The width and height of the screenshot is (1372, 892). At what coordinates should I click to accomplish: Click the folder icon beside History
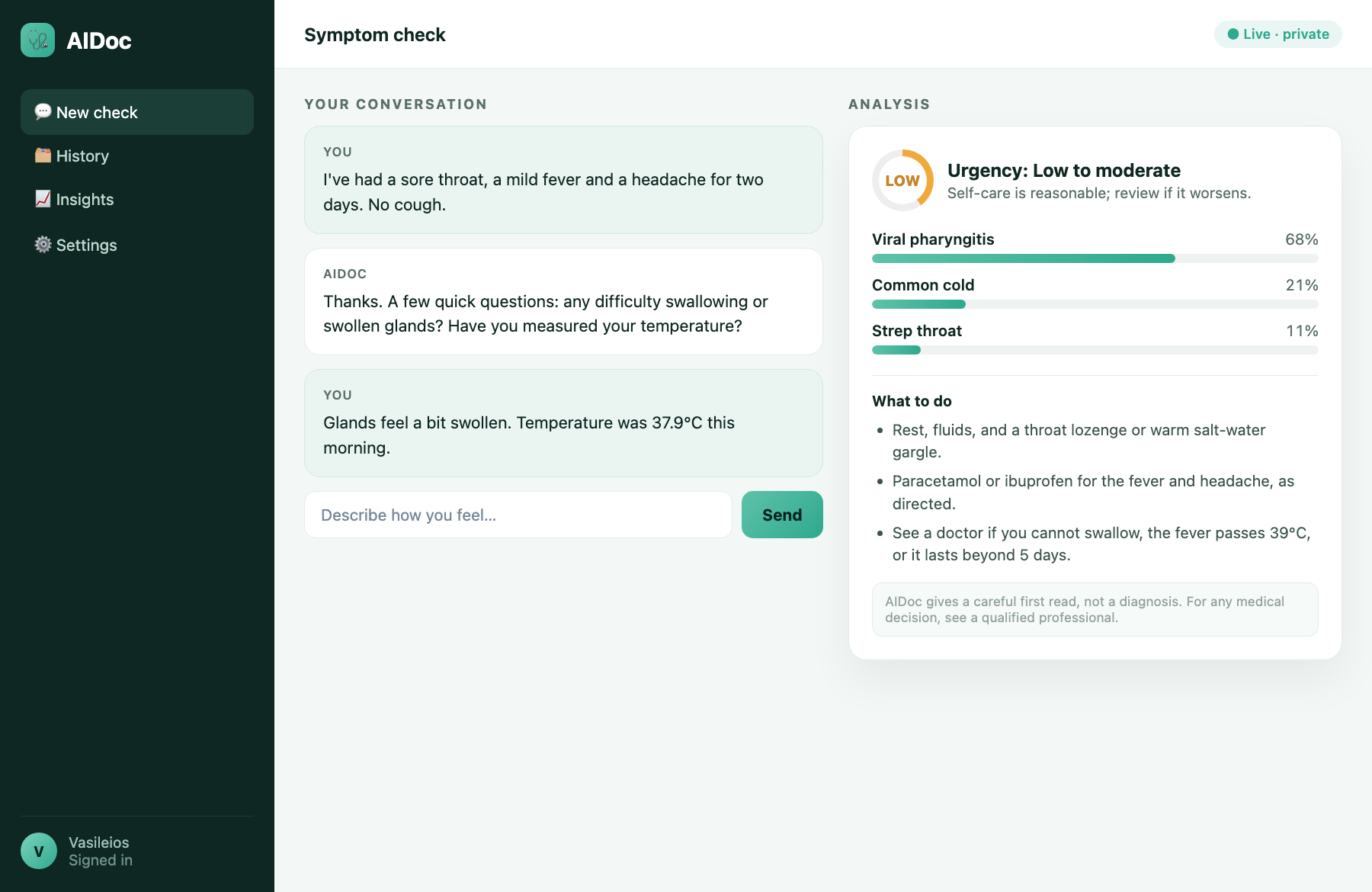click(x=43, y=156)
